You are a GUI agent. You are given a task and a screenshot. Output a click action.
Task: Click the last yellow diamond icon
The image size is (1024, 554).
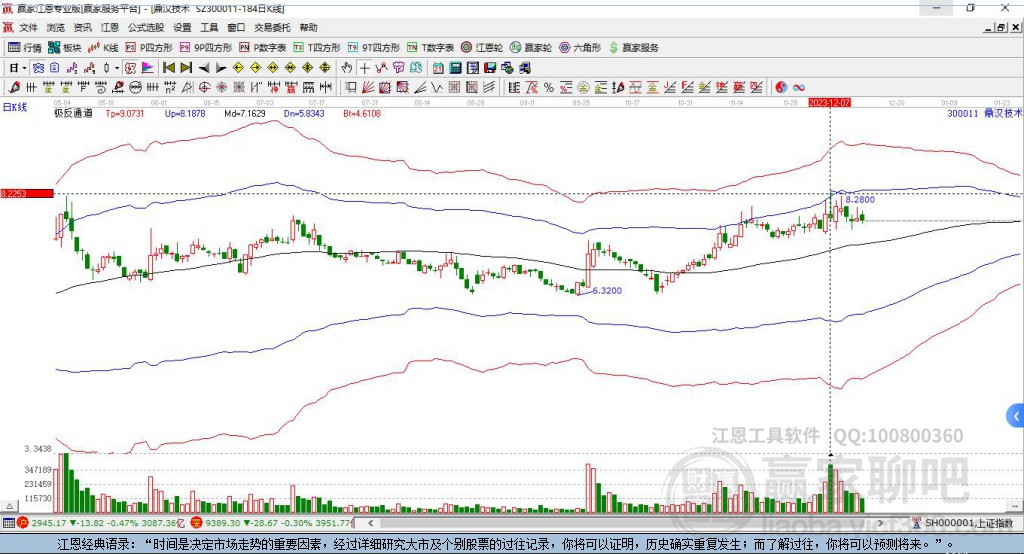(x=325, y=68)
